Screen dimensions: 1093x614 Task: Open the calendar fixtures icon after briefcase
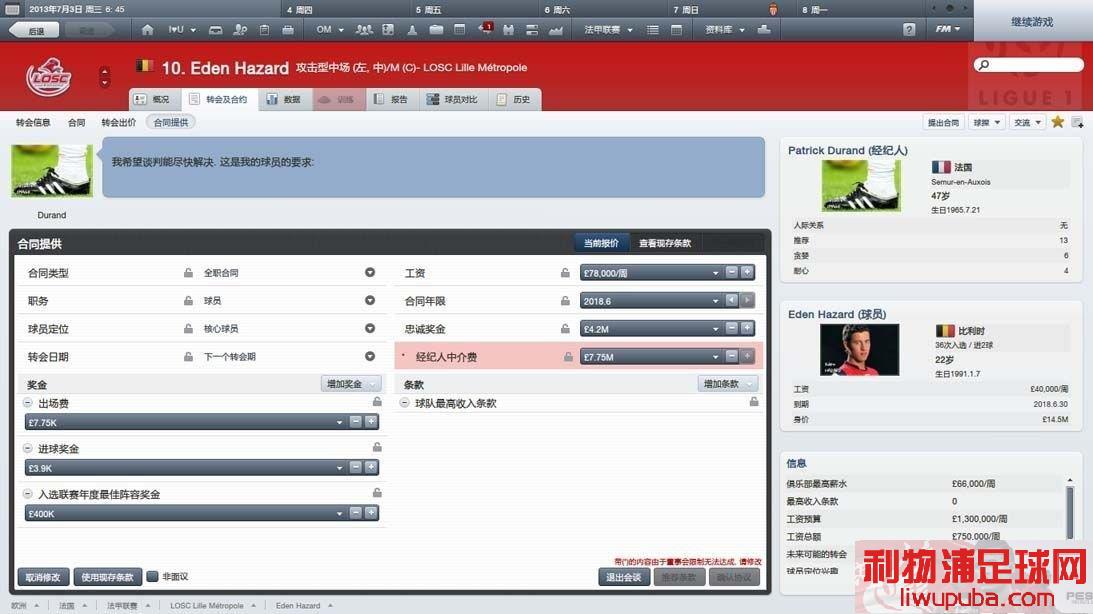click(459, 30)
